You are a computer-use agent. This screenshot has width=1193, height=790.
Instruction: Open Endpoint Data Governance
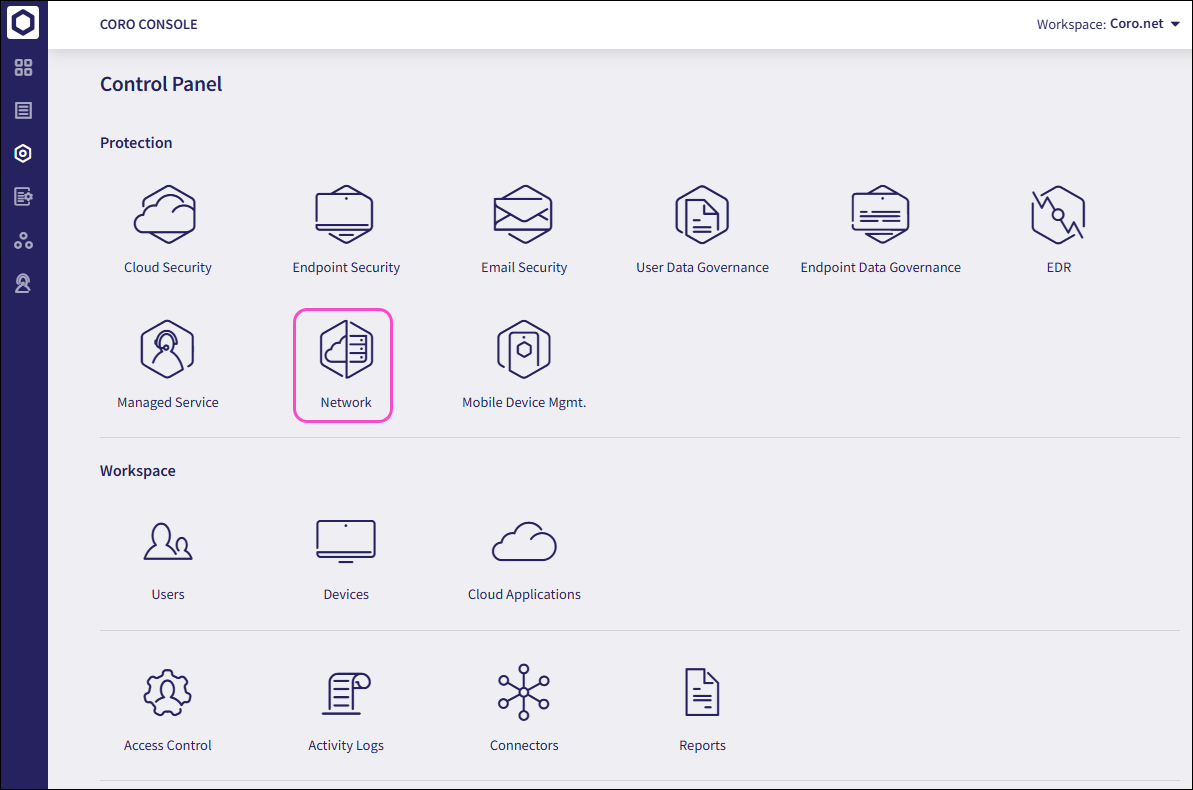click(880, 214)
